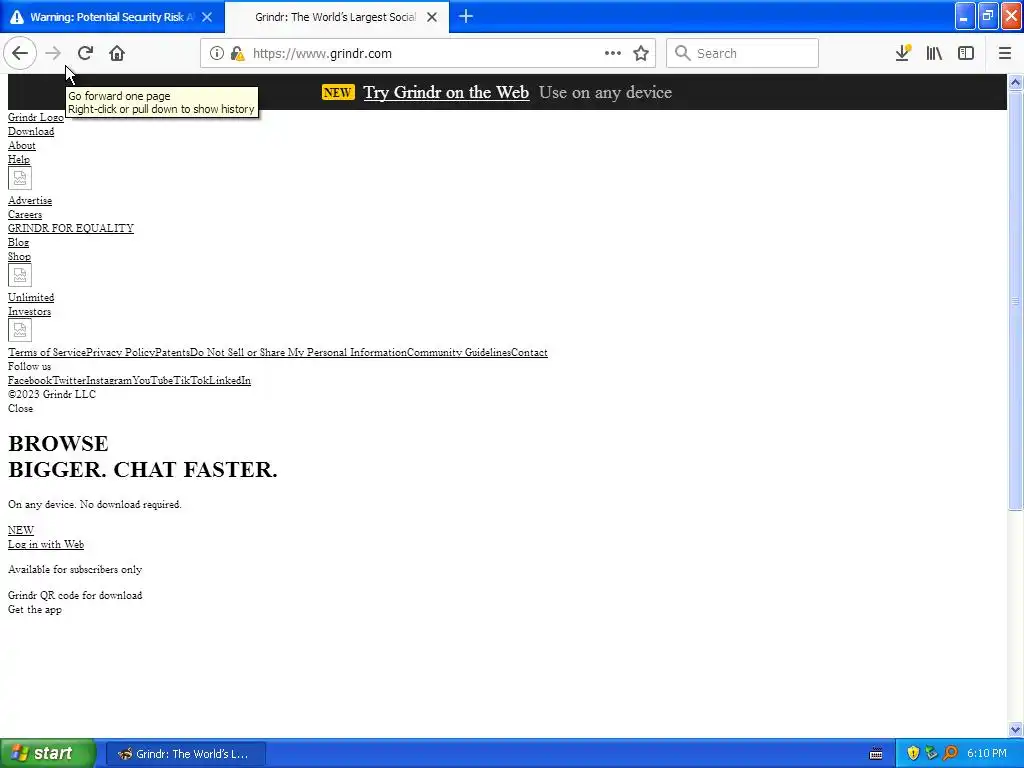Click the Grindr Logo link
Screen dimensions: 1024x768
click(35, 117)
